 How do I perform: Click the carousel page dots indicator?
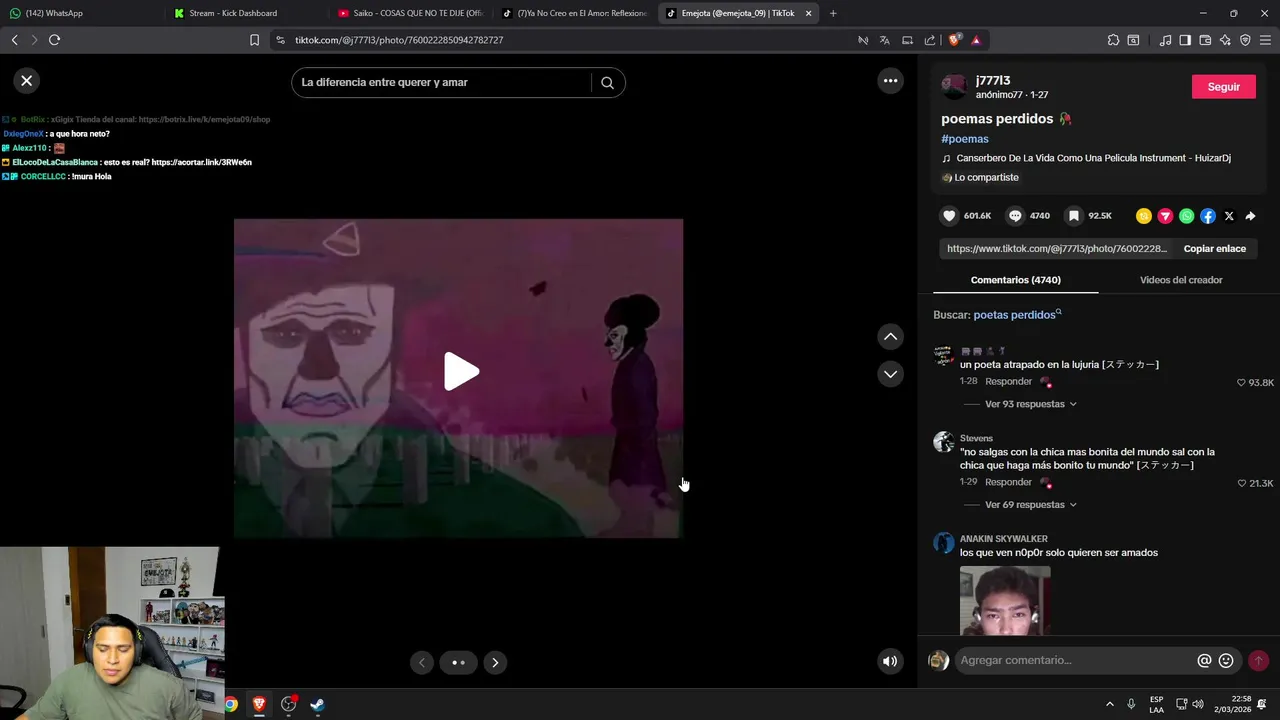[458, 662]
